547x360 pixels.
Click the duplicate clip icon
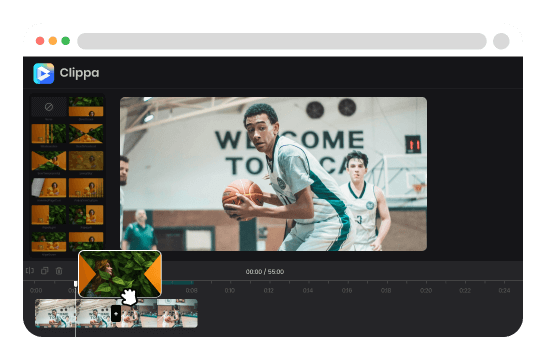coord(45,270)
